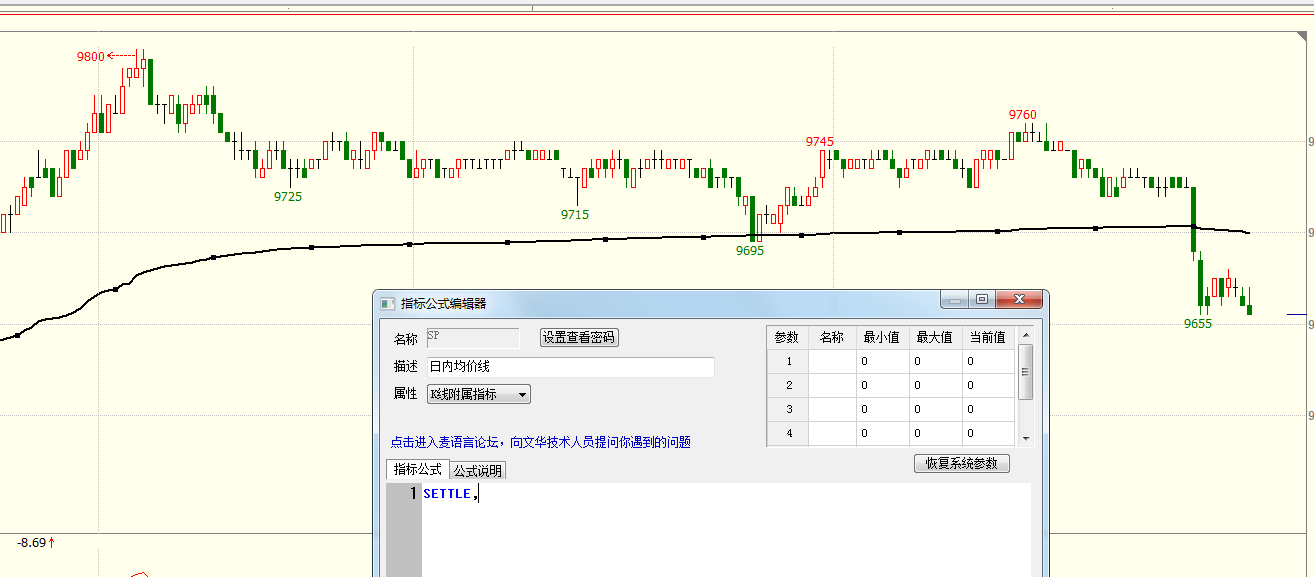The width and height of the screenshot is (1314, 577).
Task: Switch to the 公式说明 tab
Action: [x=480, y=469]
